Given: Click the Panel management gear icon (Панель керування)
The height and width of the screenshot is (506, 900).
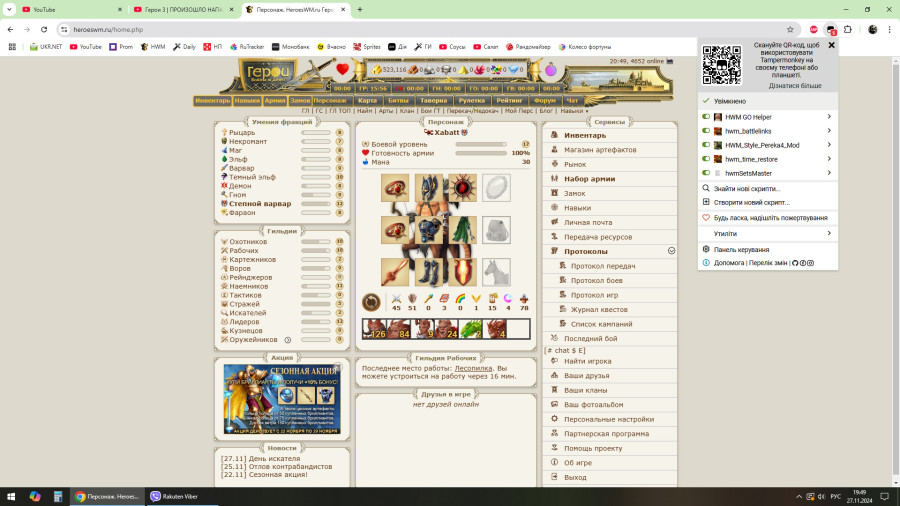Looking at the screenshot, I should (706, 250).
